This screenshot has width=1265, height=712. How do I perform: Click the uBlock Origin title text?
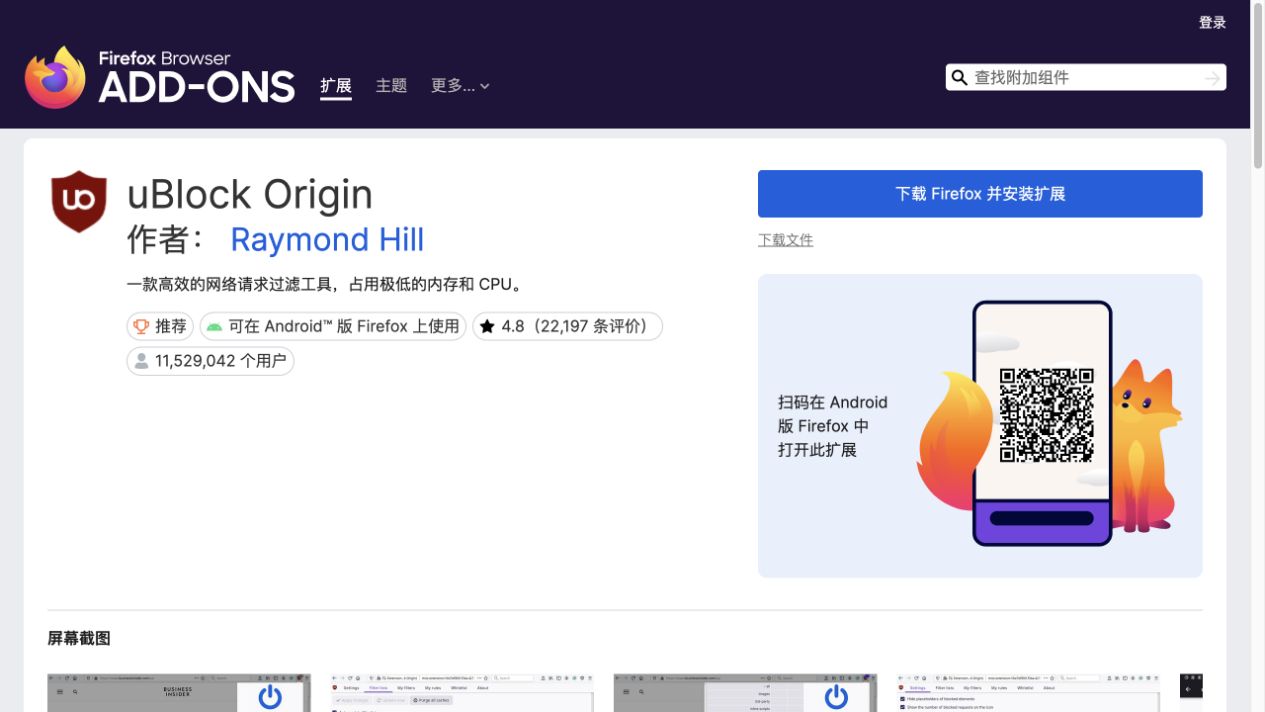tap(250, 194)
